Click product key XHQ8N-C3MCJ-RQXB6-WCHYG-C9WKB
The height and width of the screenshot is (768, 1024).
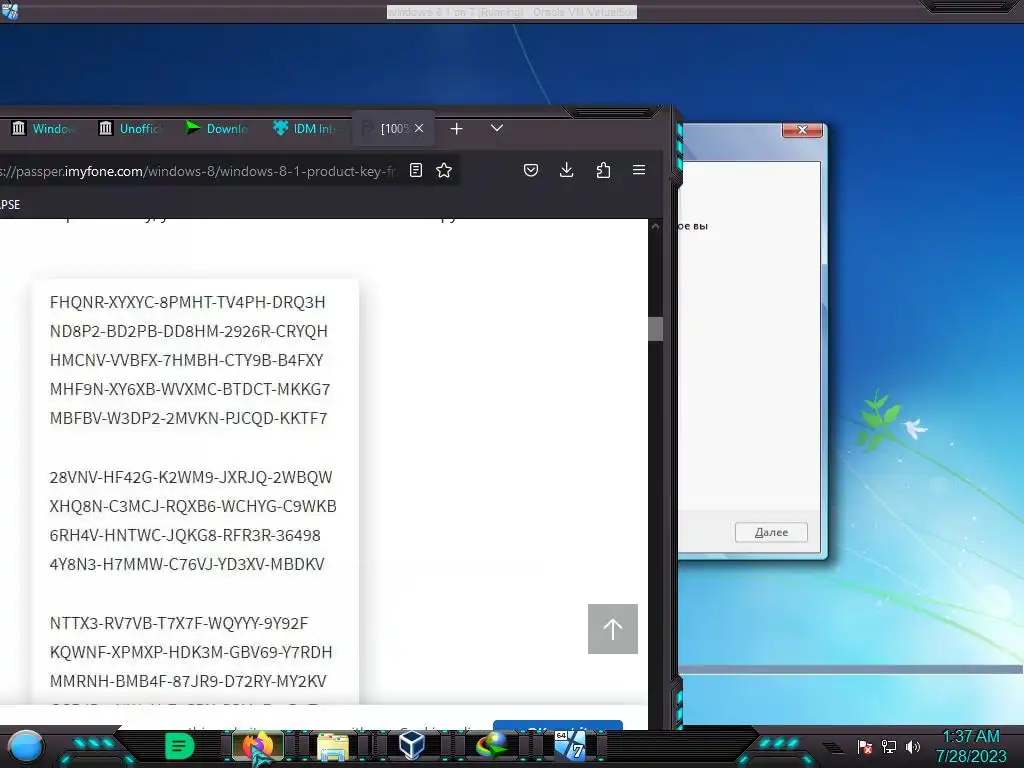point(193,506)
